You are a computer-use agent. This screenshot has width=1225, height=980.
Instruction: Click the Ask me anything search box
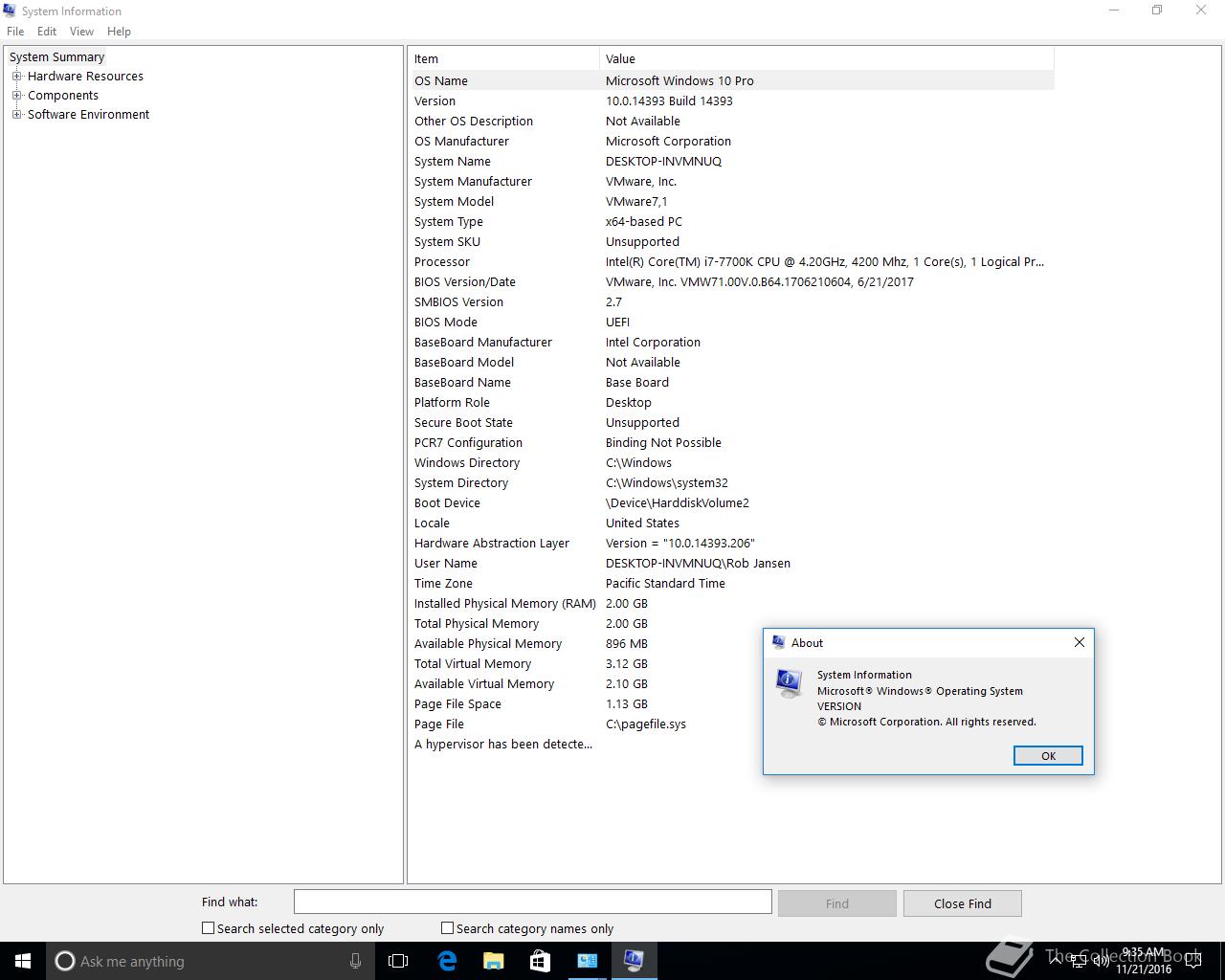coord(211,961)
